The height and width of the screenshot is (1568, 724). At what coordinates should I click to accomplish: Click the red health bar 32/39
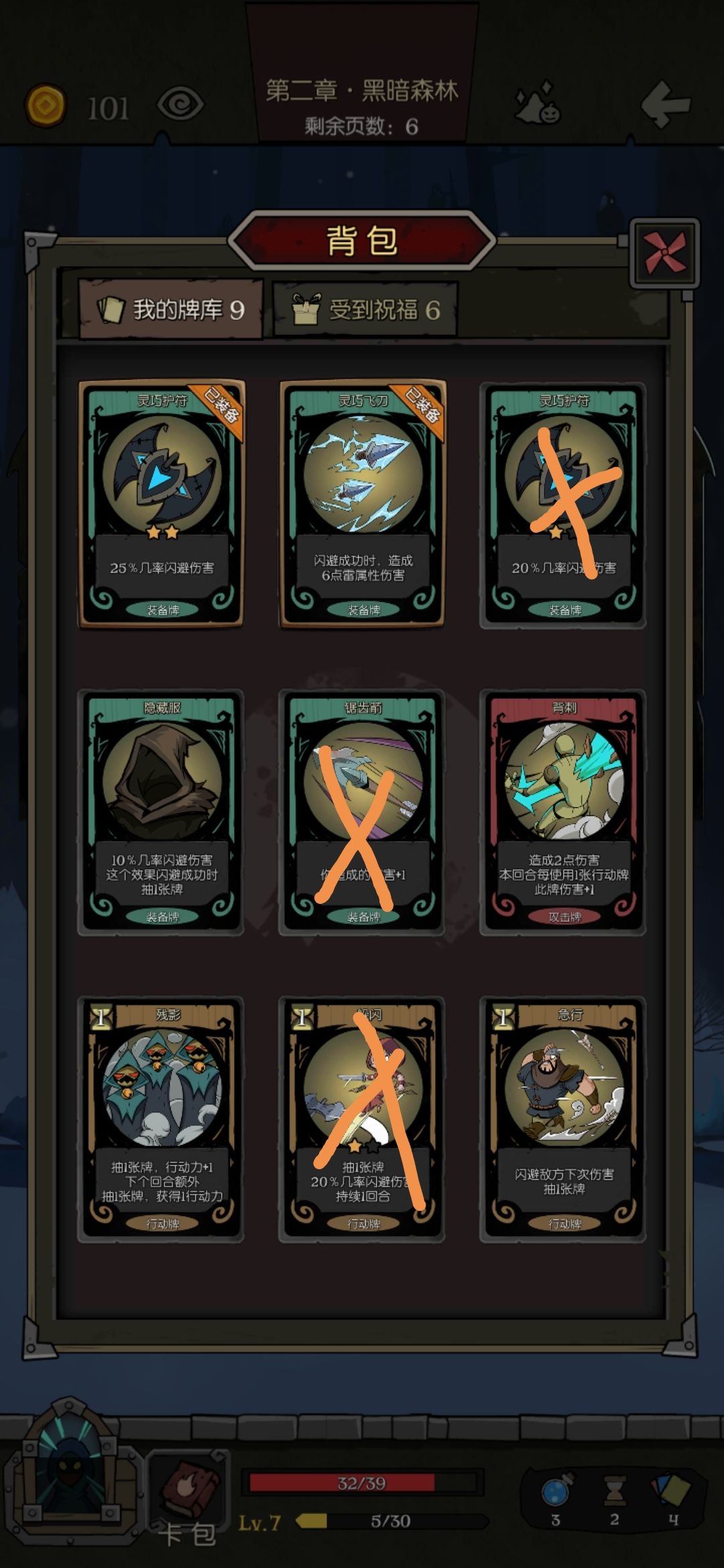362,1483
